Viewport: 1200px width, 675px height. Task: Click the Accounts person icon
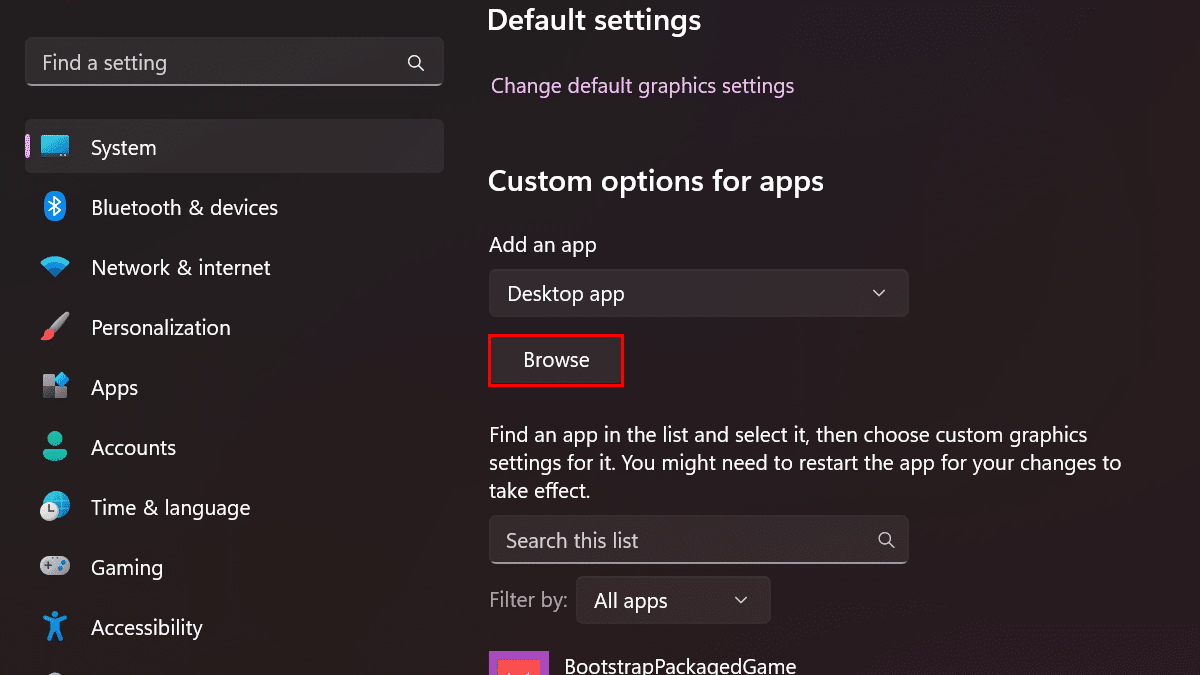(55, 447)
